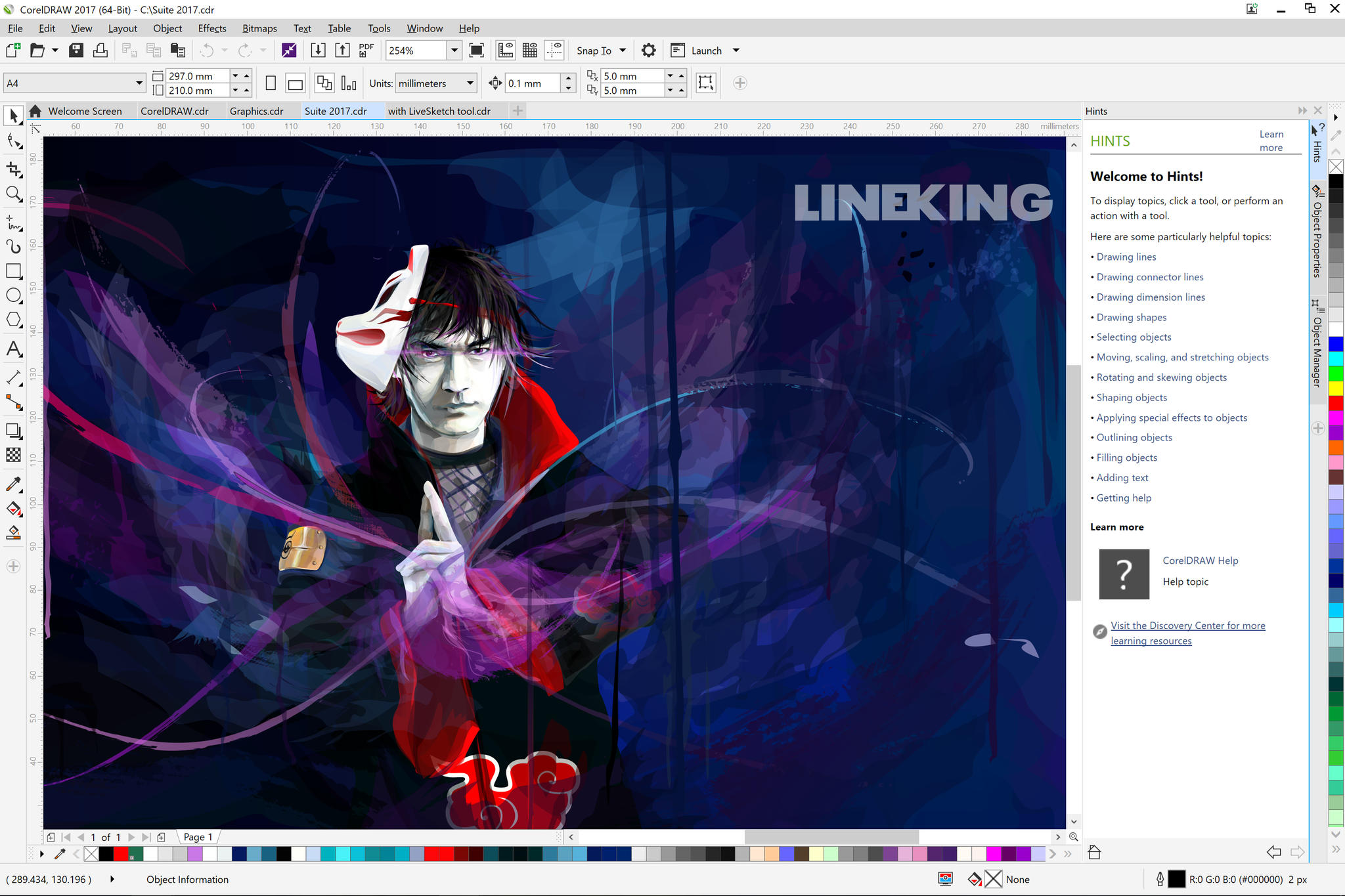Click the horizontal scrollbar thumb
1345x896 pixels.
pyautogui.click(x=831, y=837)
